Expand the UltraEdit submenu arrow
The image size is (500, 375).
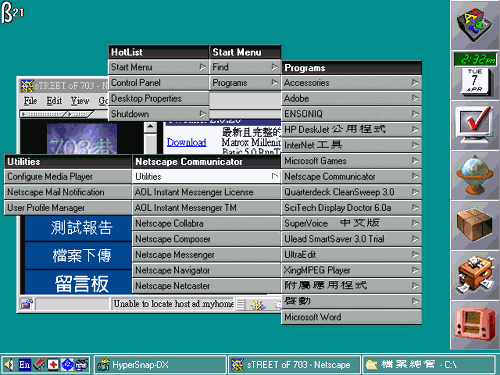pos(415,255)
